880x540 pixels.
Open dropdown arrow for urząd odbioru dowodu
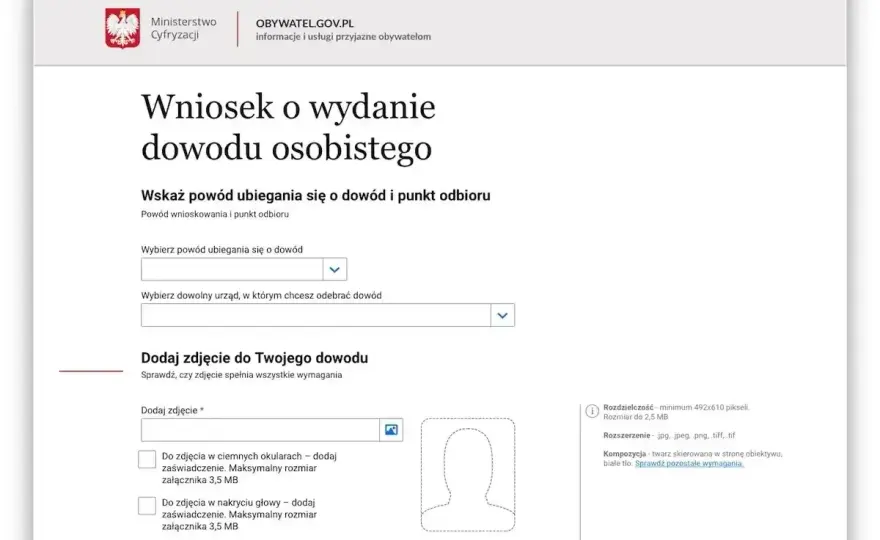pyautogui.click(x=502, y=315)
